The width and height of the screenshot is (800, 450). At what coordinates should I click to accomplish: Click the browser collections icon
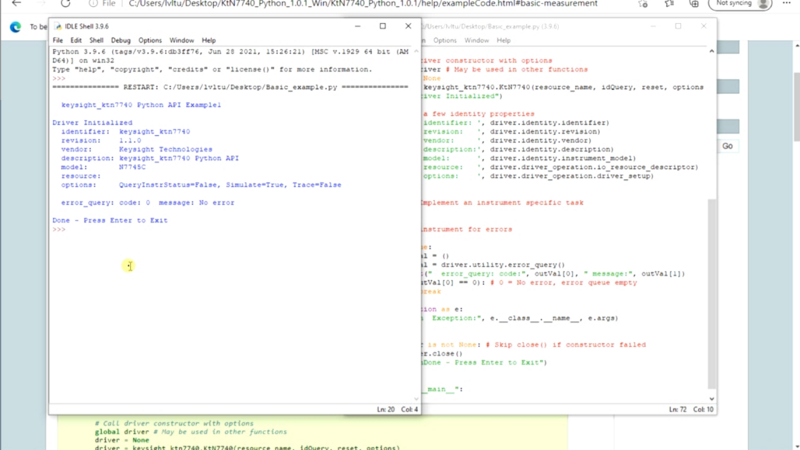click(694, 4)
